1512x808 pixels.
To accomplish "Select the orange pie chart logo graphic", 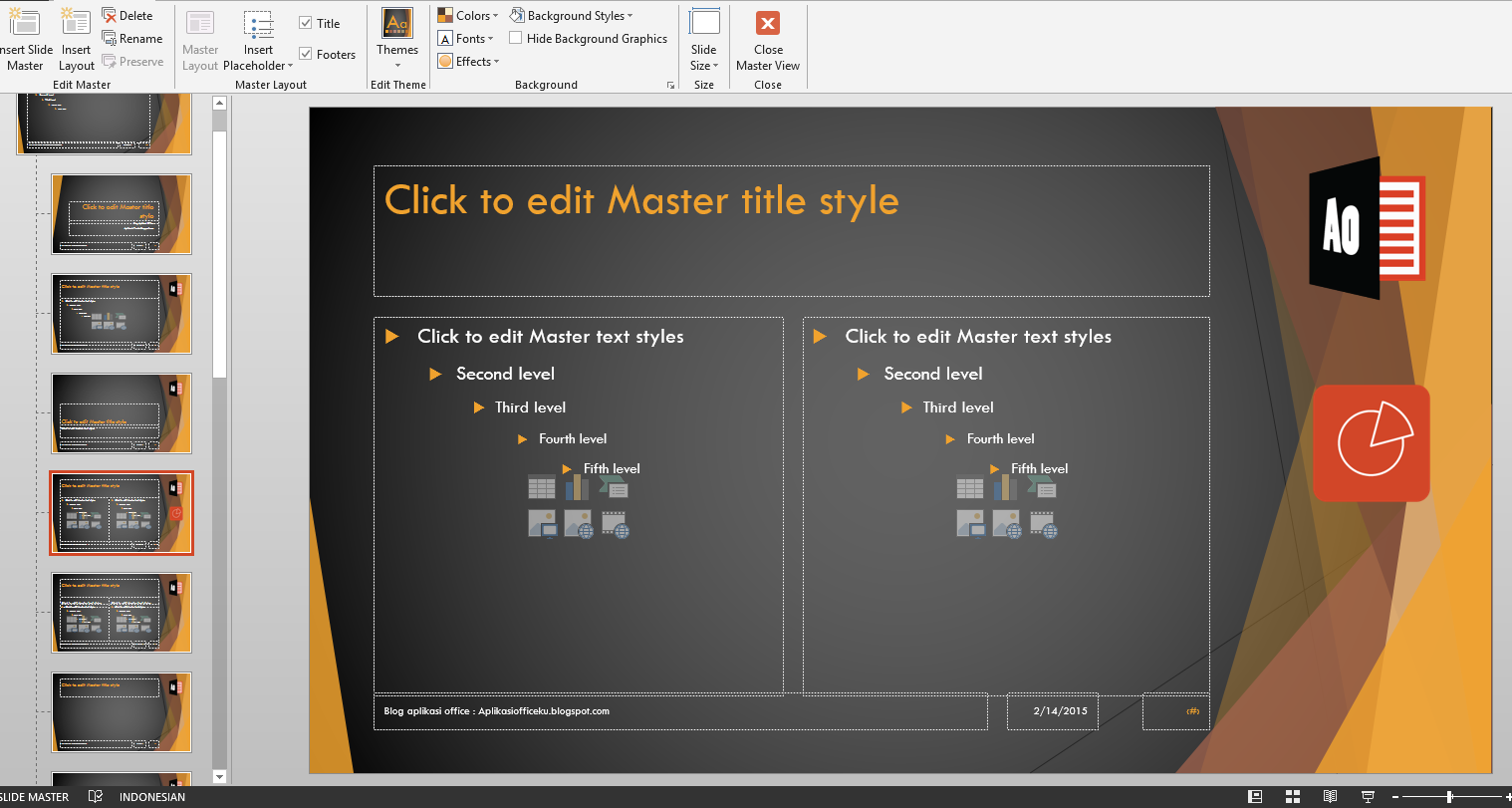I will coord(1372,443).
